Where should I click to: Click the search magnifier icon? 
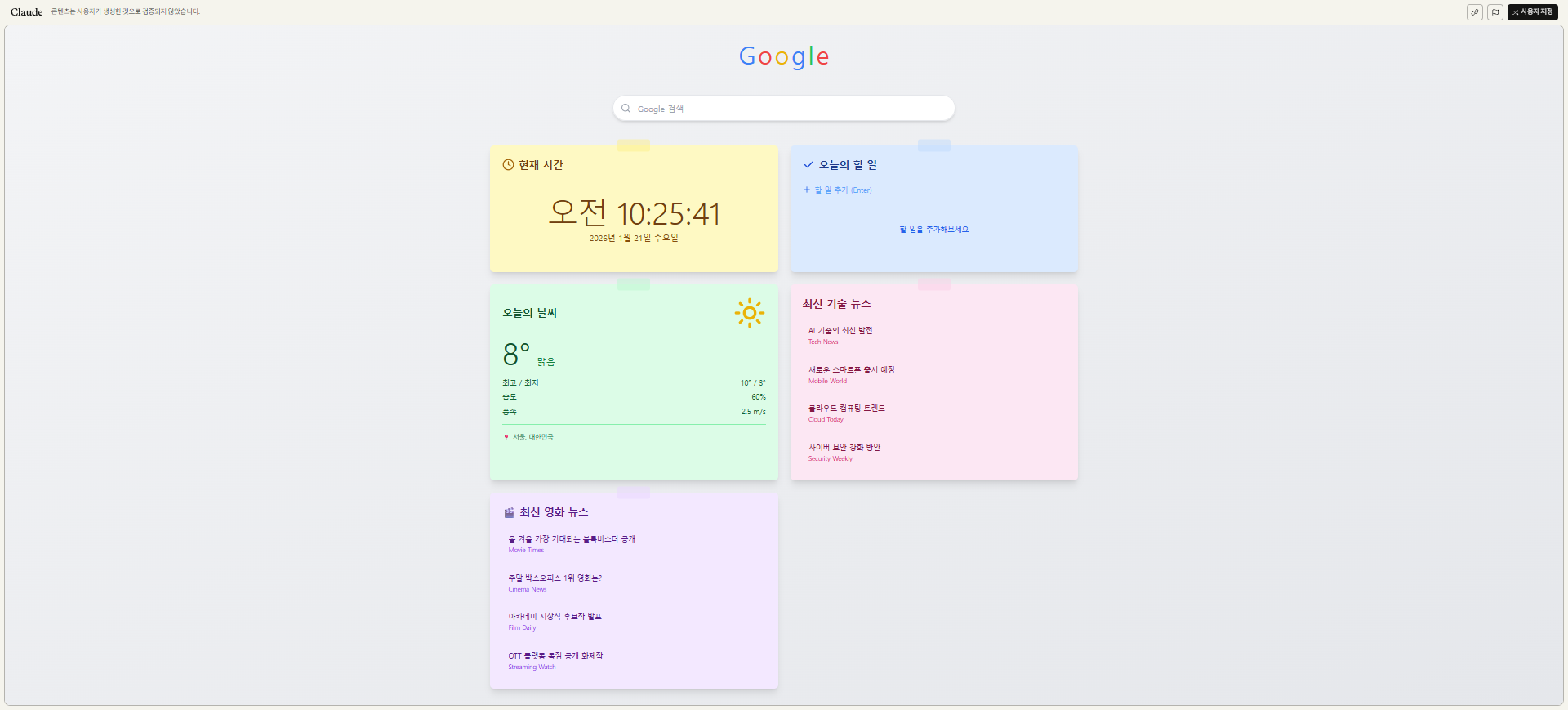point(626,109)
